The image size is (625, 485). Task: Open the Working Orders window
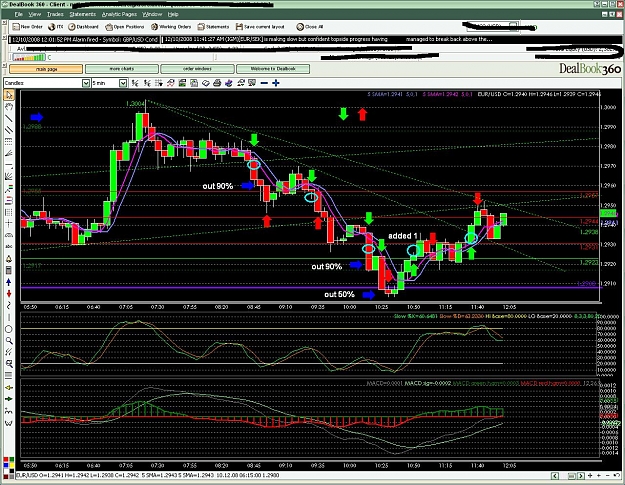[x=171, y=27]
